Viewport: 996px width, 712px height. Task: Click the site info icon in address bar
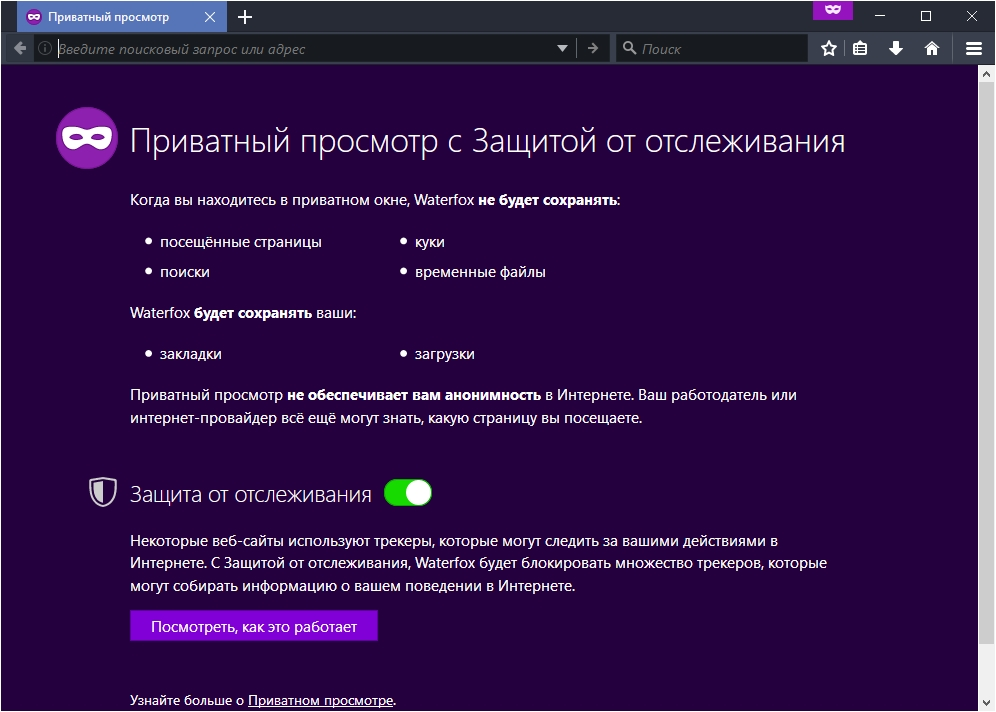pyautogui.click(x=44, y=48)
